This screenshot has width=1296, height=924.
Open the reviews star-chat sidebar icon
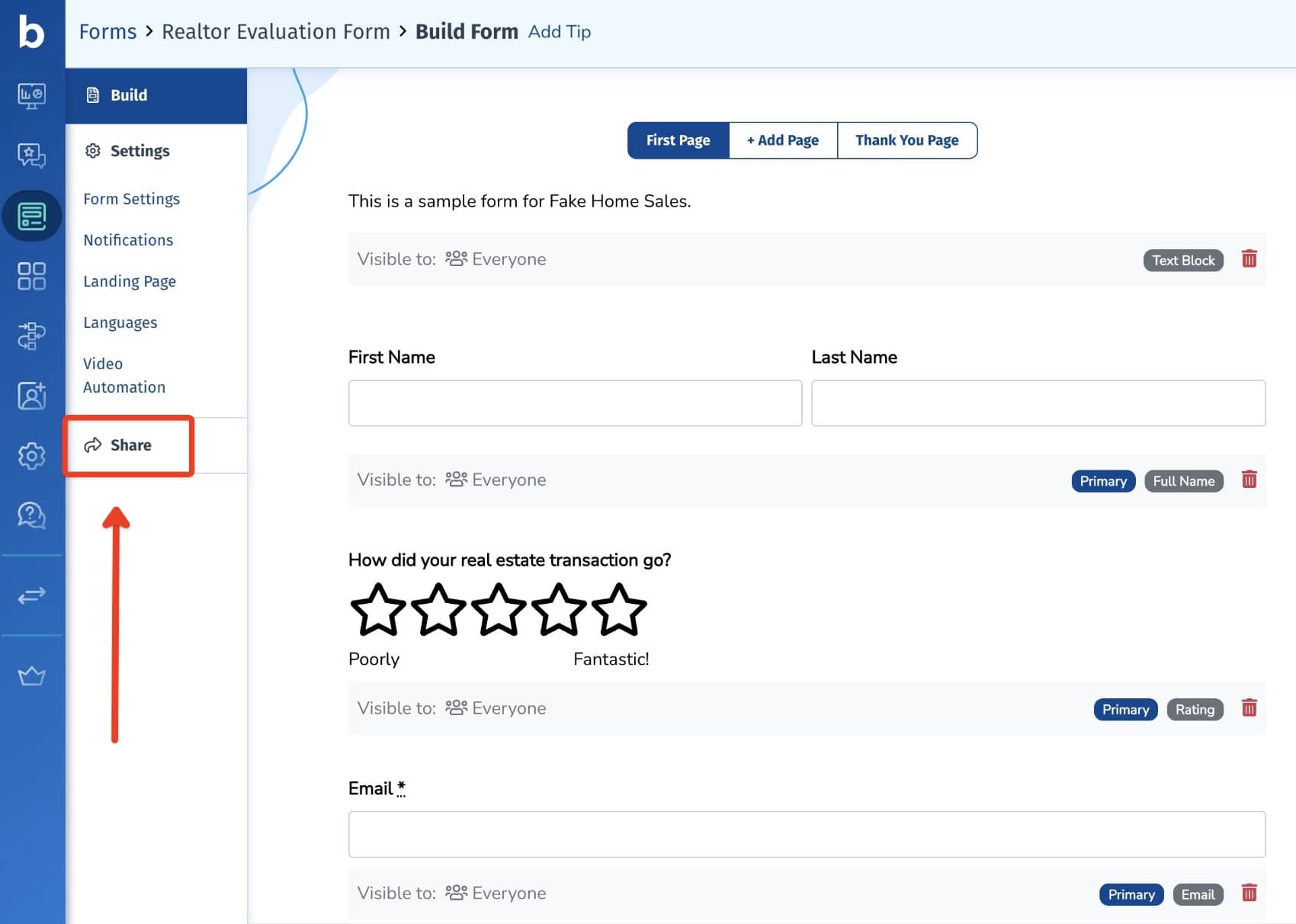coord(31,156)
